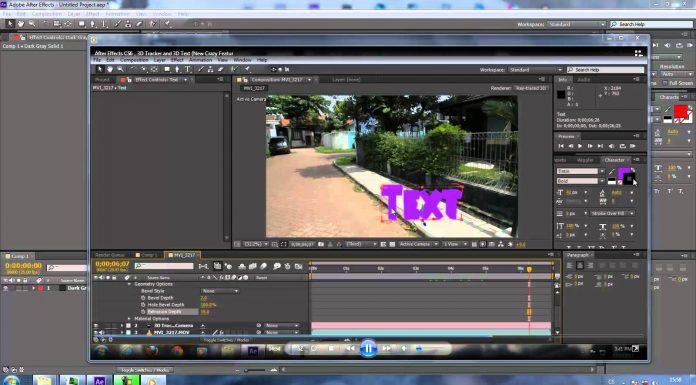Toggle loop option in Preview panel

point(622,146)
